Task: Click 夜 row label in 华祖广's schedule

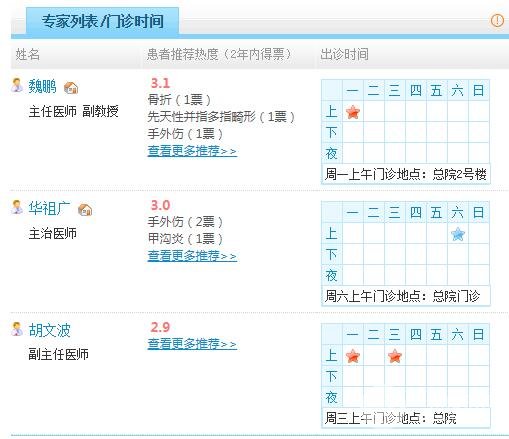Action: pos(332,275)
